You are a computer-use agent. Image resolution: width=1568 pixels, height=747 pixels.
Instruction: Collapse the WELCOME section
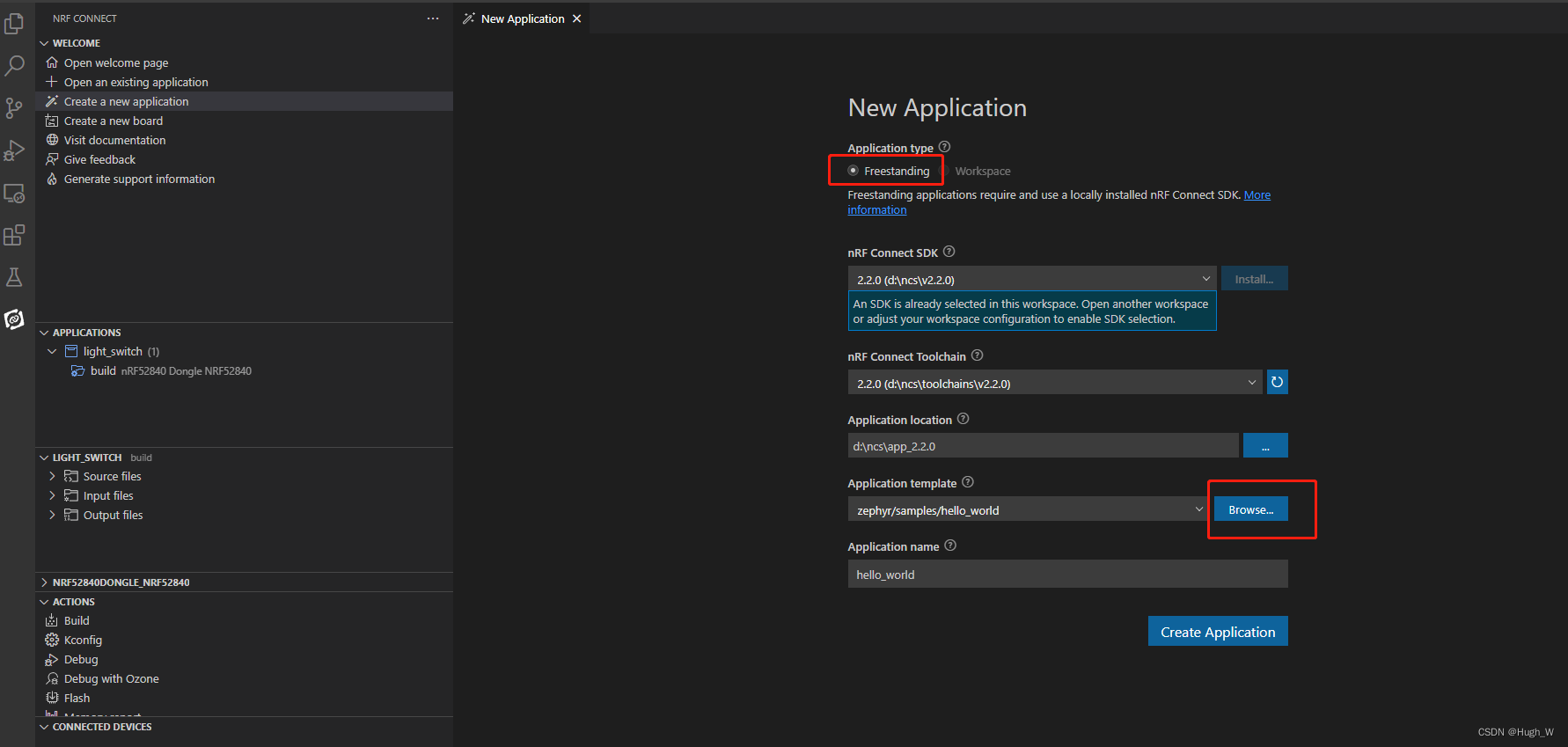44,43
